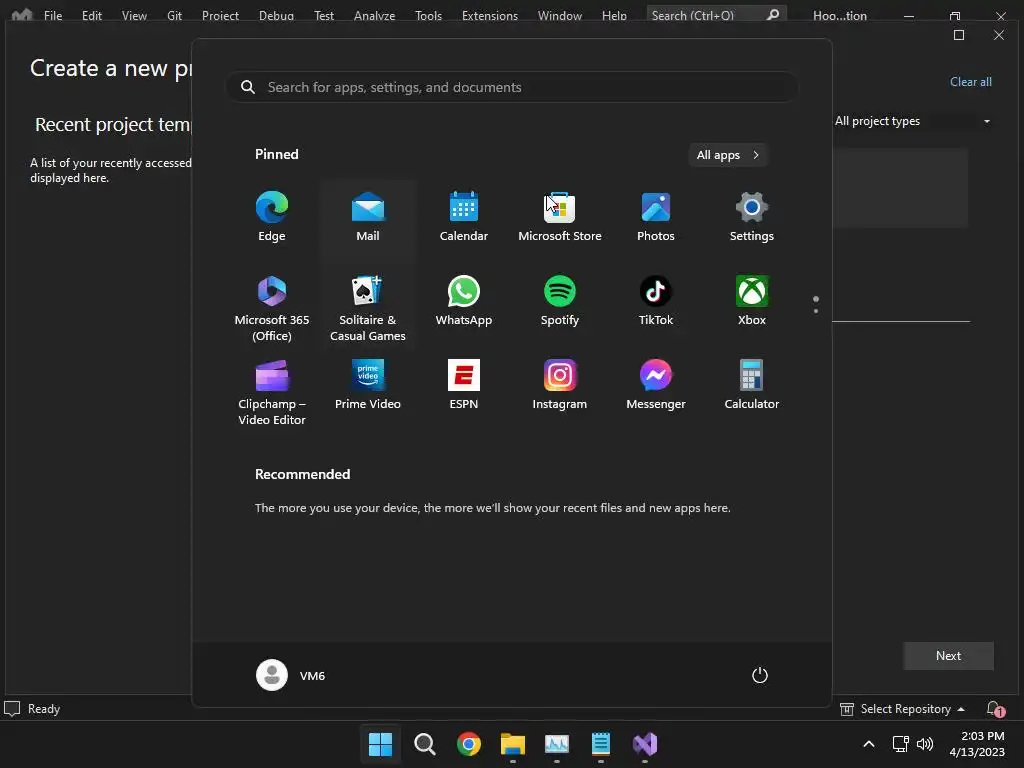Open the Test menu in Visual Studio
Viewport: 1024px width, 768px height.
[x=323, y=15]
